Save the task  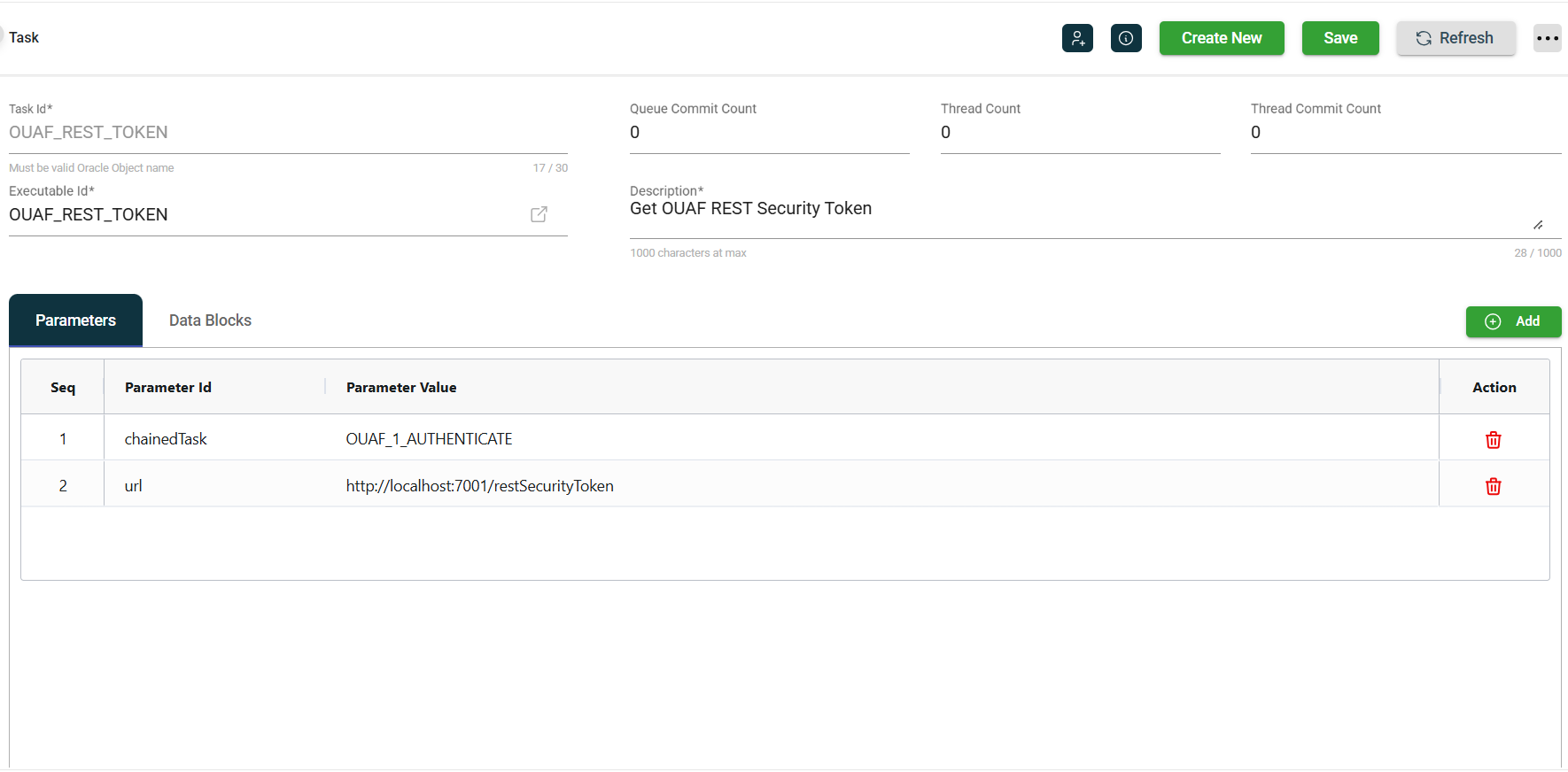click(1339, 38)
